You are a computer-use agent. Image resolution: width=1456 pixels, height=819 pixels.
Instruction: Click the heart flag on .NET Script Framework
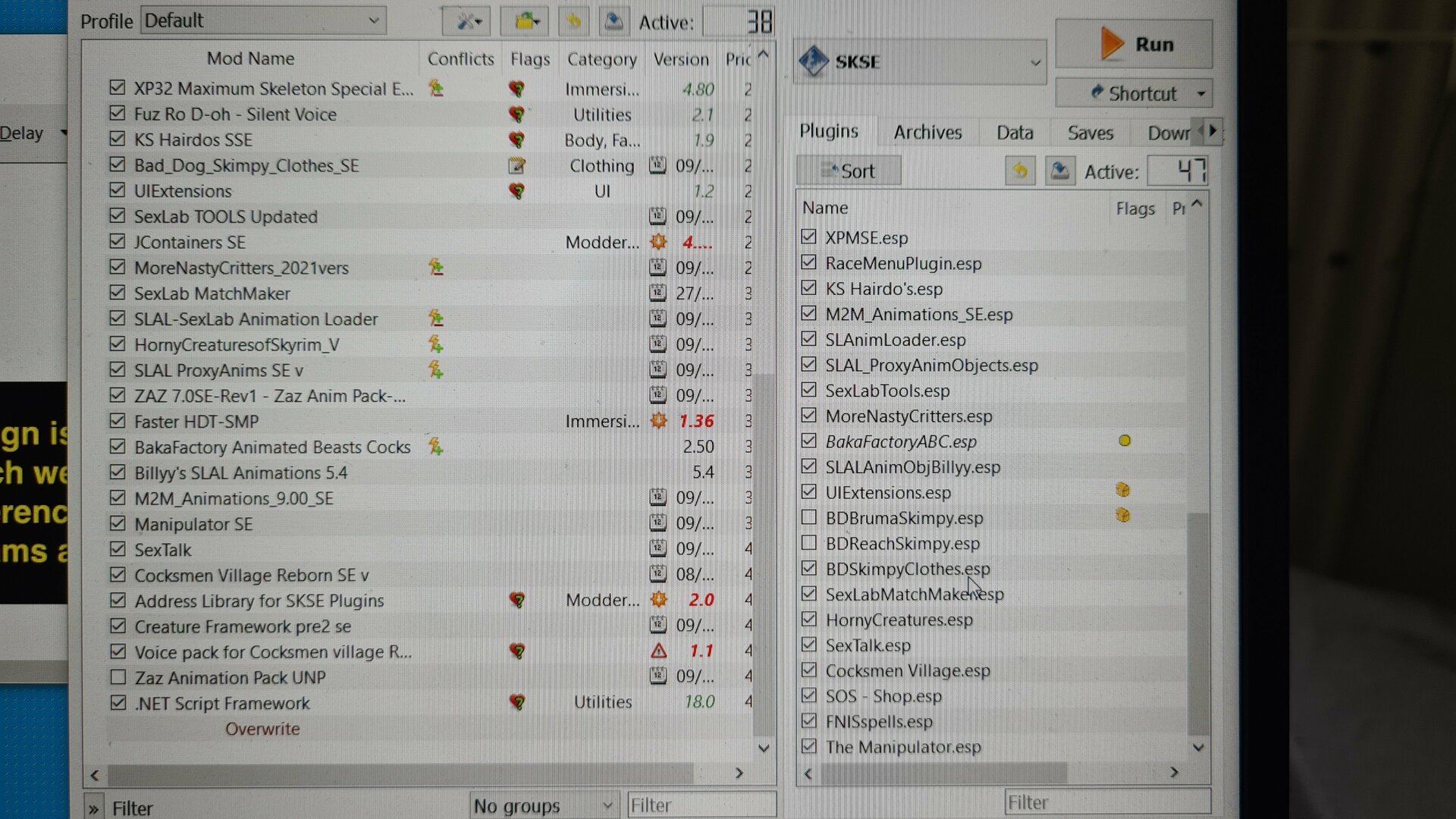tap(517, 702)
